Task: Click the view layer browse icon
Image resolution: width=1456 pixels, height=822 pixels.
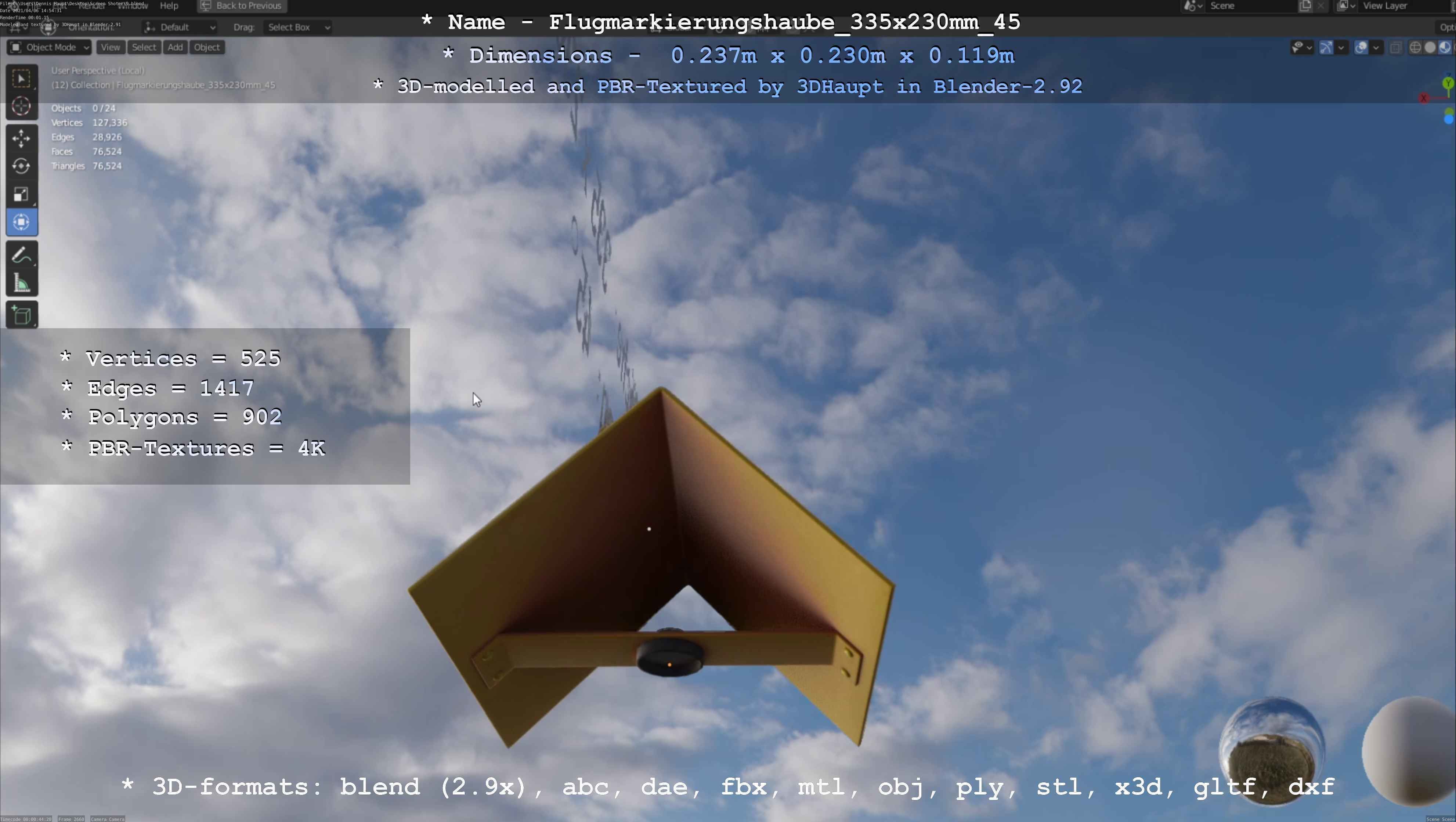Action: [1346, 6]
